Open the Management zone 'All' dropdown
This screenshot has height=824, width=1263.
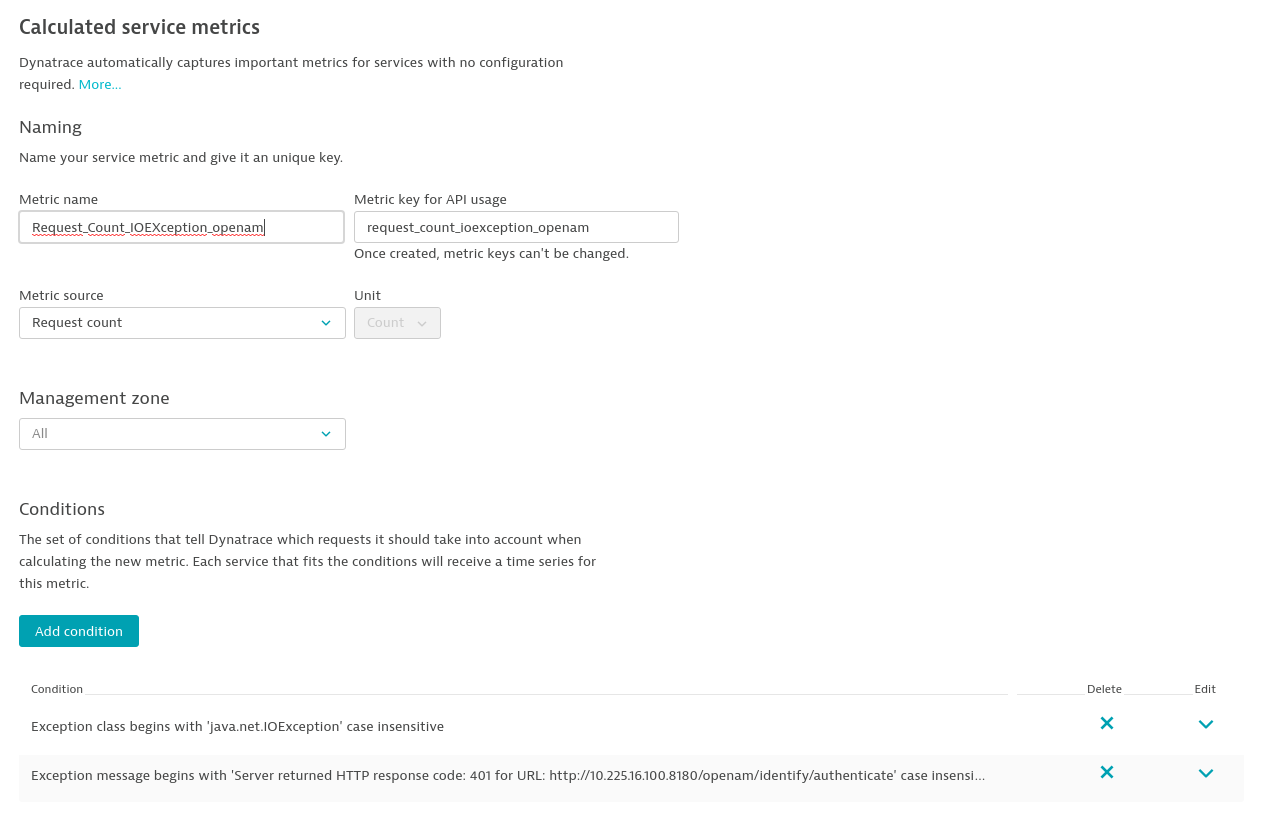coord(182,434)
